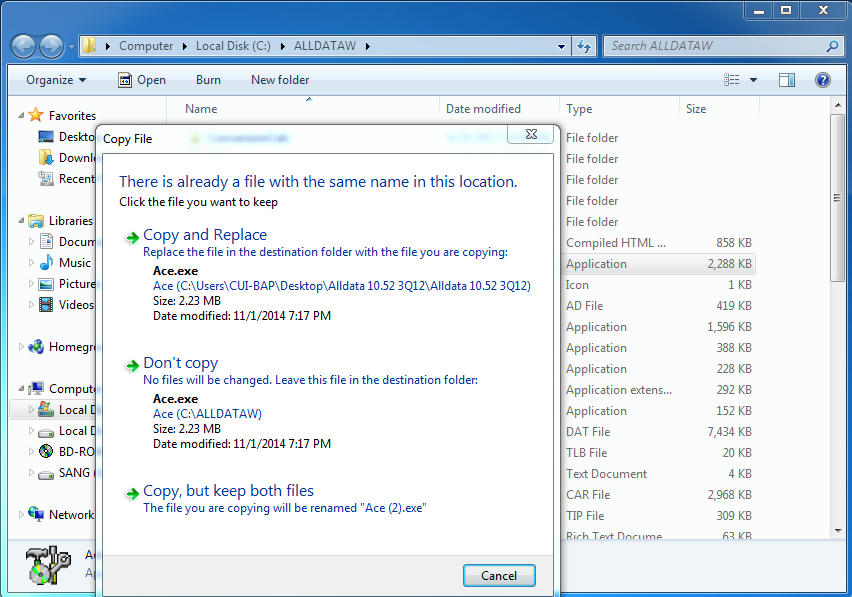Open the Organize menu
This screenshot has width=852, height=597.
pyautogui.click(x=56, y=80)
